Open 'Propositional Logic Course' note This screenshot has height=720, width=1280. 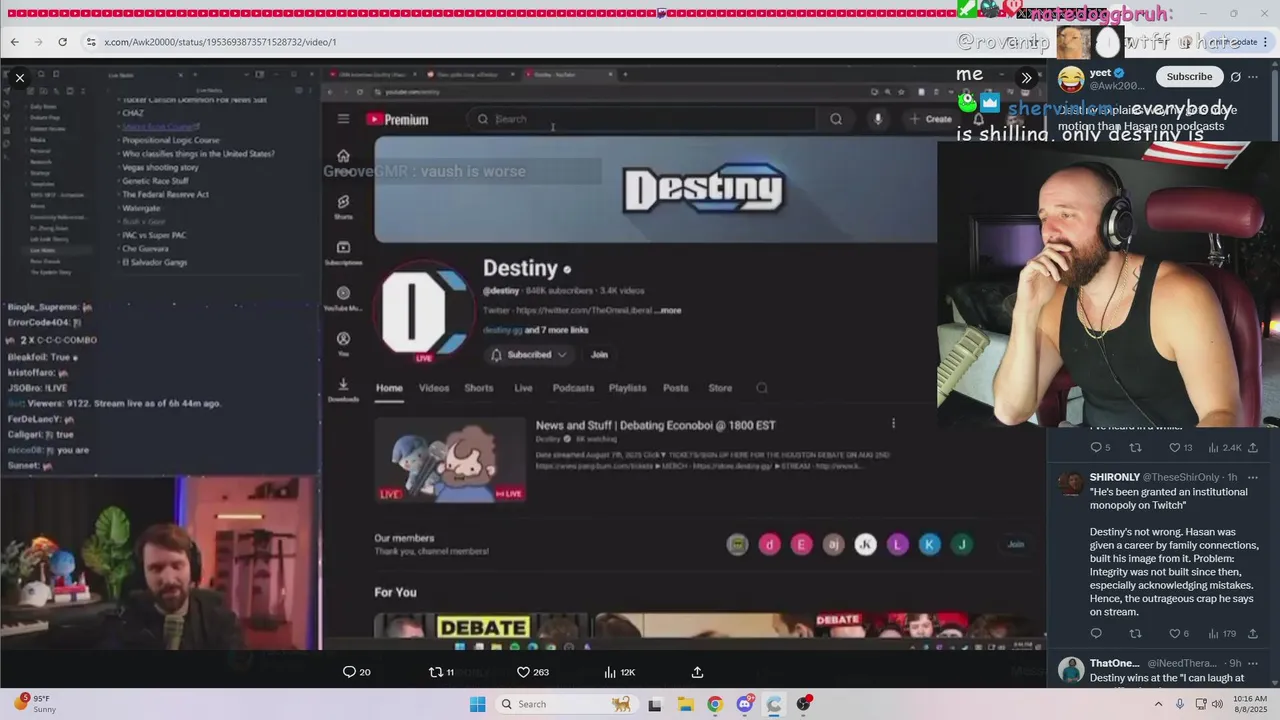(170, 140)
